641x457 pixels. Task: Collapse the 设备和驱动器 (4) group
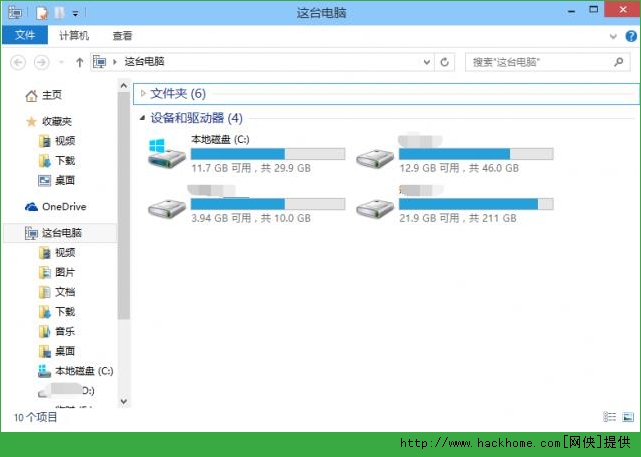point(142,118)
